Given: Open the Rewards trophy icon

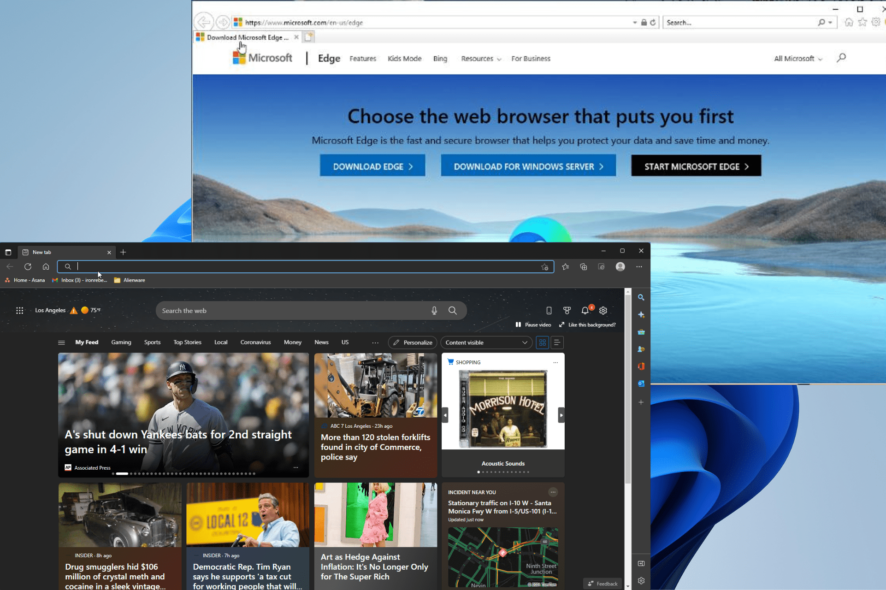Looking at the screenshot, I should coord(567,310).
